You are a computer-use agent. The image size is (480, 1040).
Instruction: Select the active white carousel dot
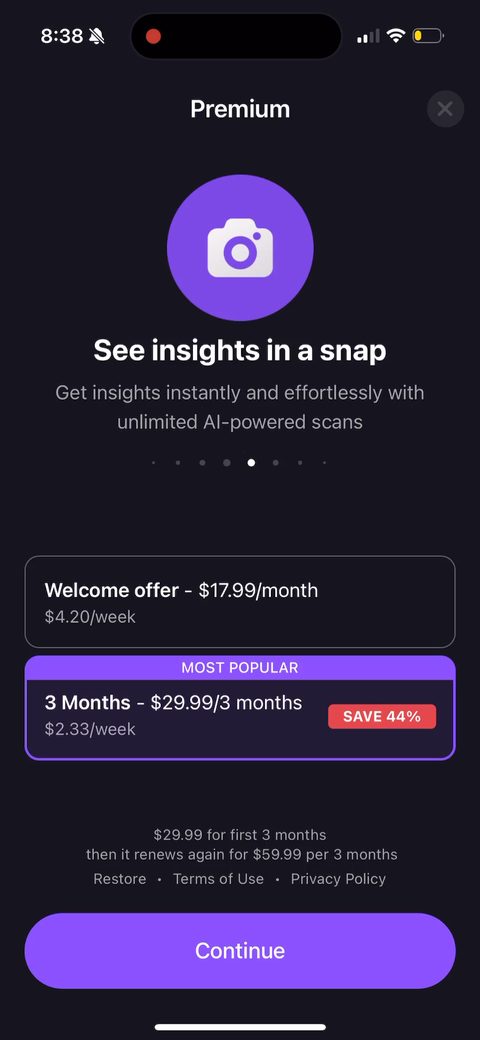(x=251, y=463)
